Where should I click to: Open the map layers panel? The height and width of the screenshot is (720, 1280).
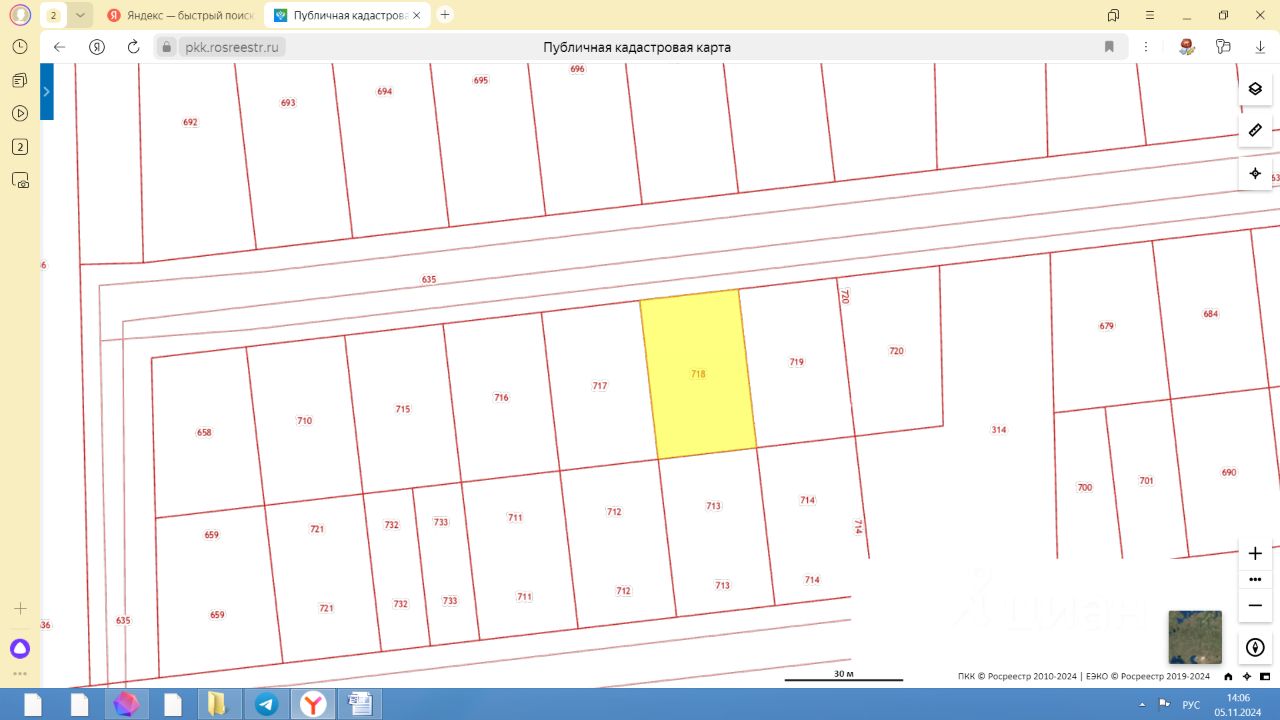(x=1255, y=89)
